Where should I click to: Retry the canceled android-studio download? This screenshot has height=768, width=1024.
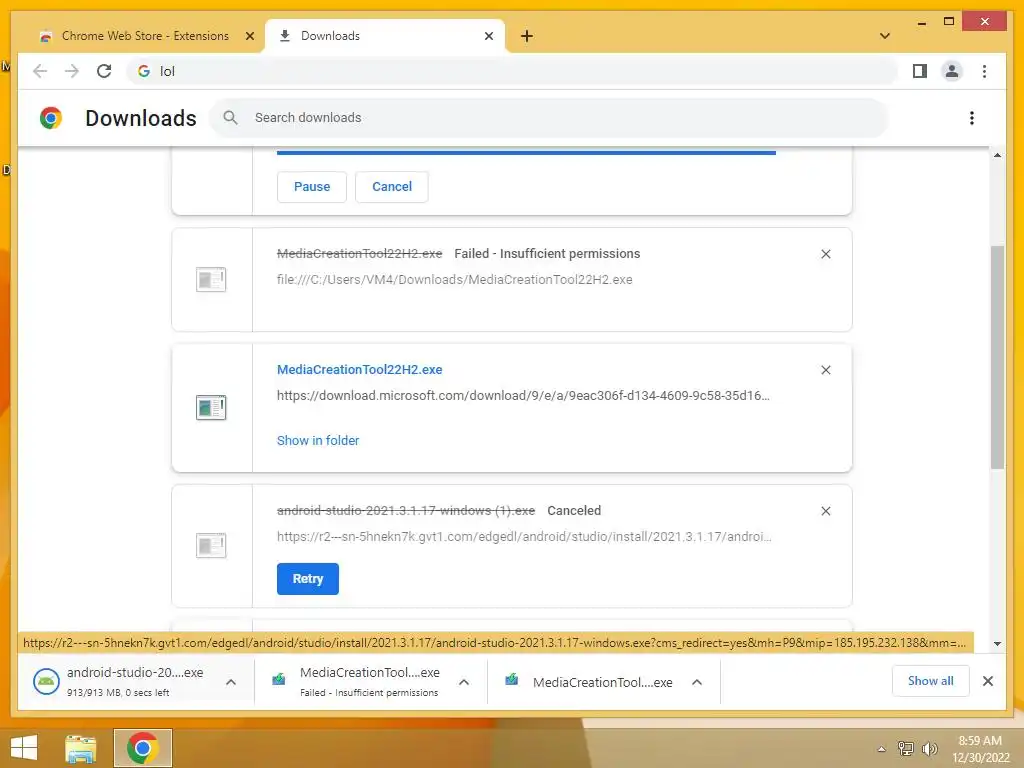[x=308, y=579]
